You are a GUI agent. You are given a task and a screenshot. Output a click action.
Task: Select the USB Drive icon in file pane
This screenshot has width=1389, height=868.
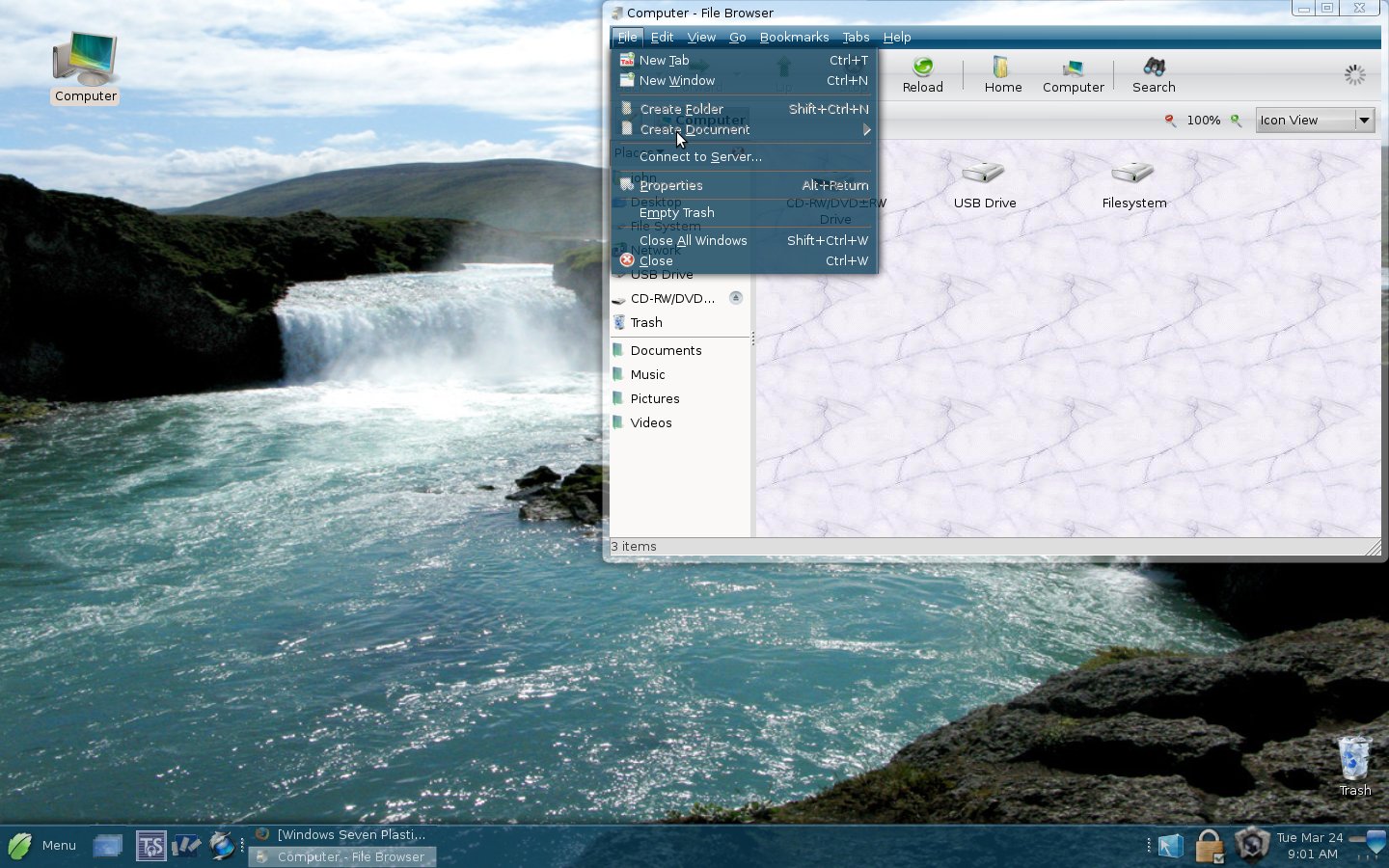click(984, 173)
